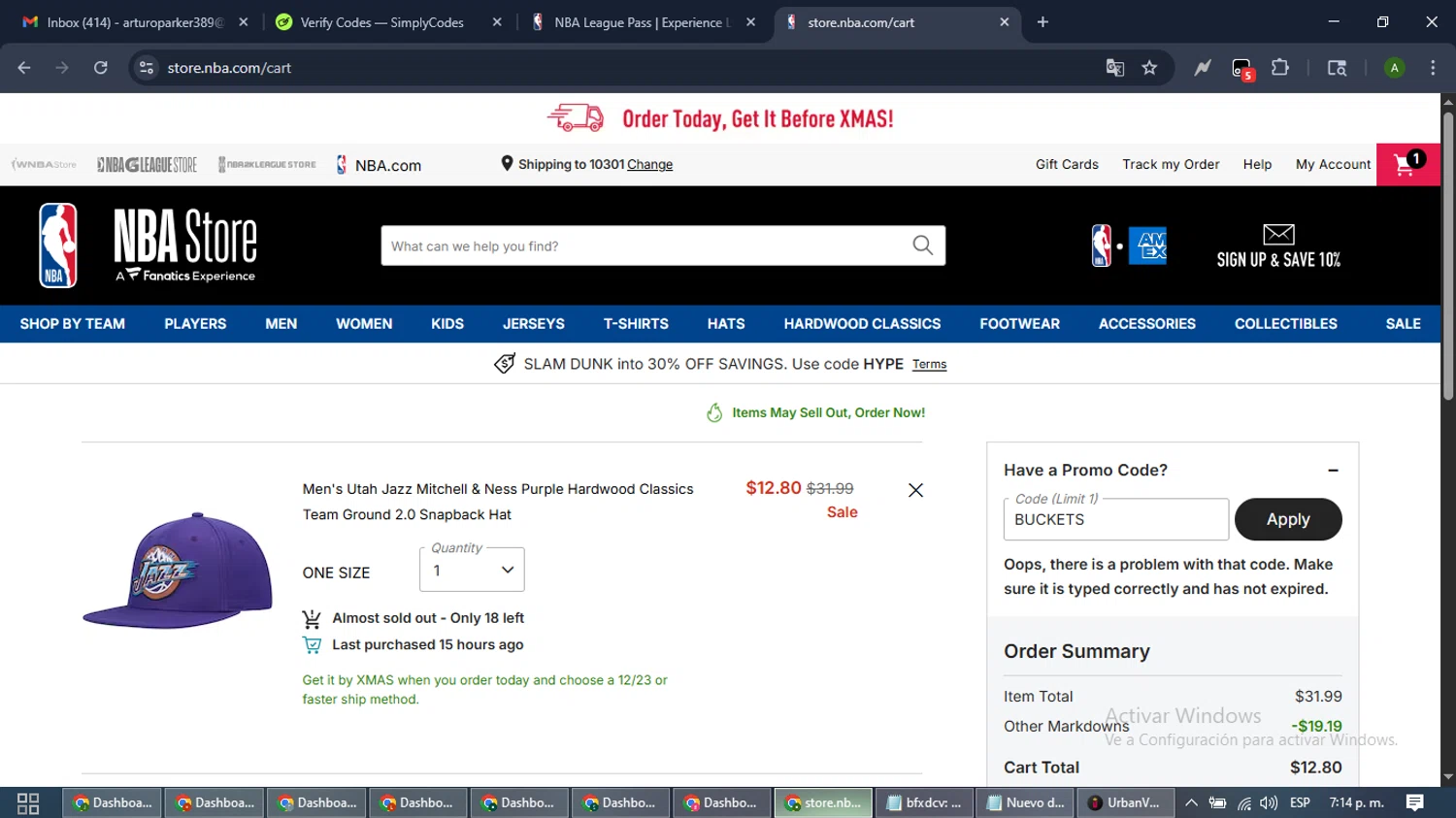
Task: Click the volume icon in system tray
Action: (1269, 803)
